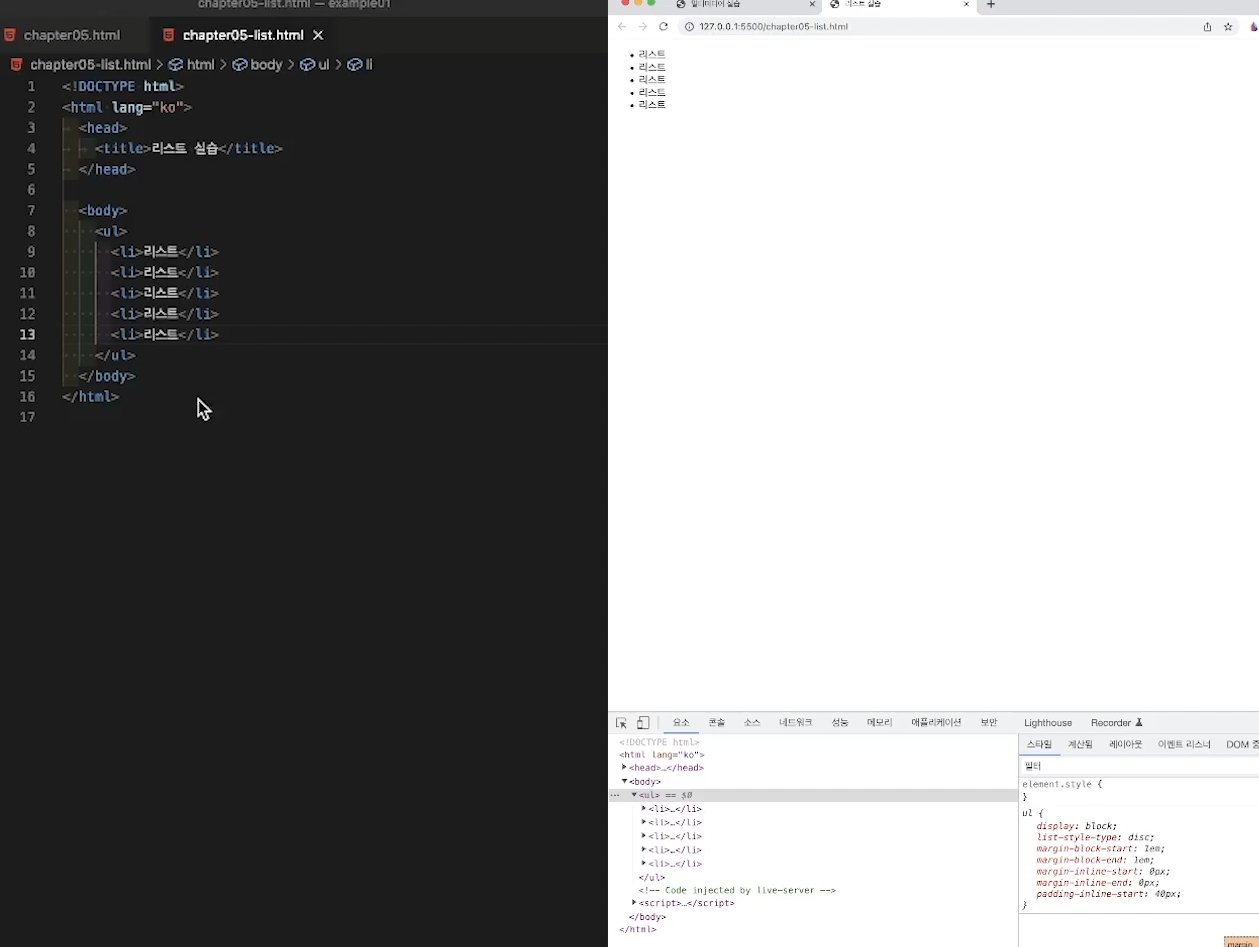The image size is (1259, 947).
Task: Reload the page in the browser
Action: tap(663, 26)
